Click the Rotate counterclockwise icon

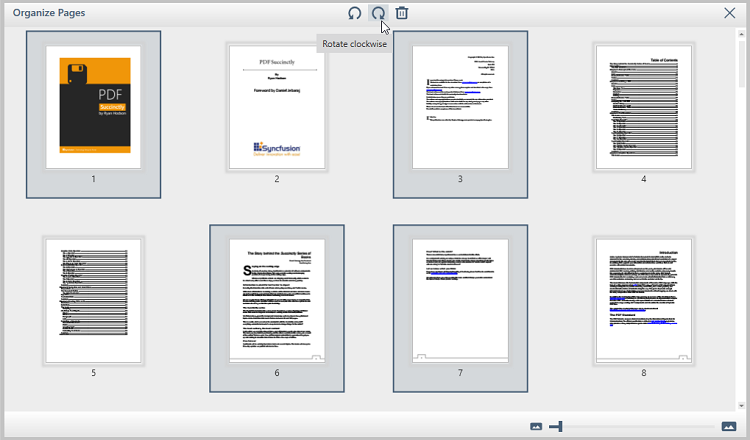click(x=354, y=13)
